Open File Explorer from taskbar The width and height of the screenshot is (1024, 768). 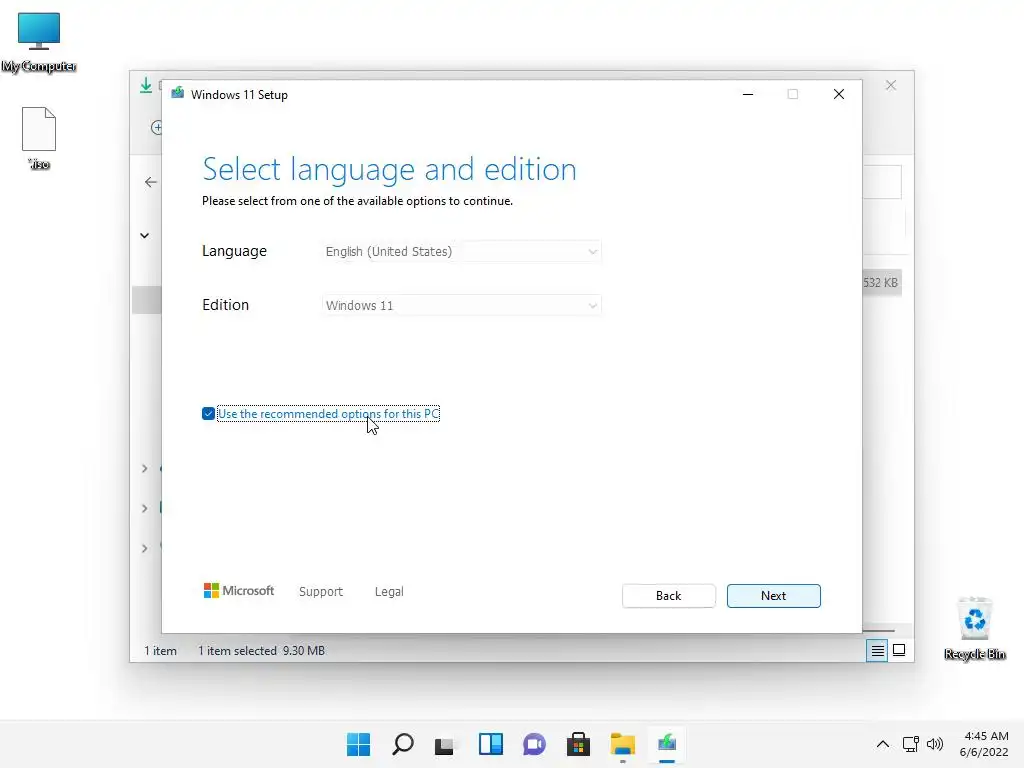point(622,744)
